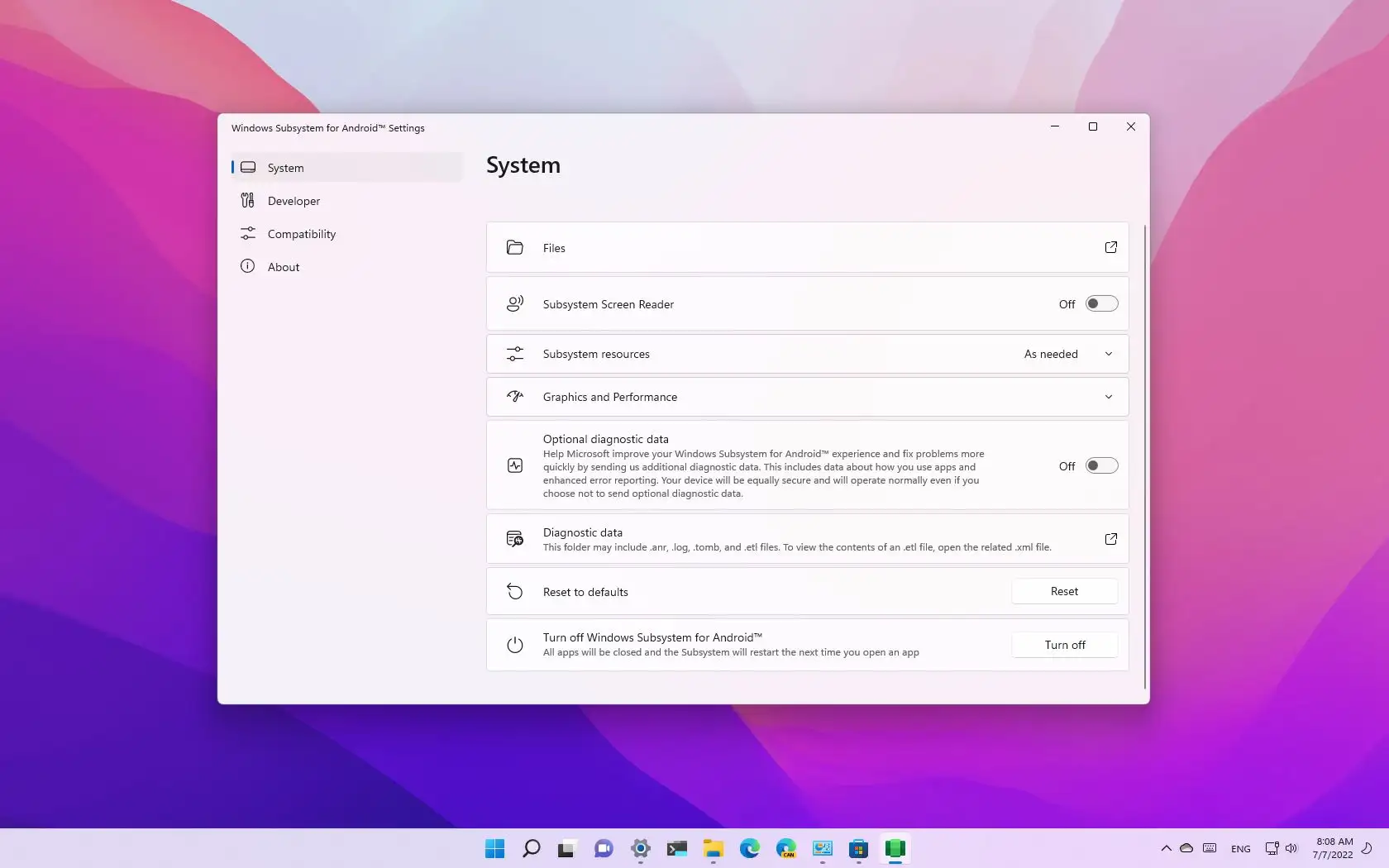Launch Microsoft Edge from the taskbar
Screen dimensions: 1389x868
(x=749, y=849)
